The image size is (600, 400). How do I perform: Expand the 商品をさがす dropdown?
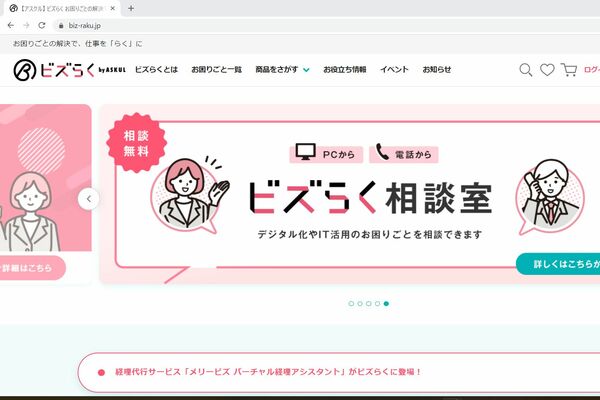pyautogui.click(x=282, y=69)
